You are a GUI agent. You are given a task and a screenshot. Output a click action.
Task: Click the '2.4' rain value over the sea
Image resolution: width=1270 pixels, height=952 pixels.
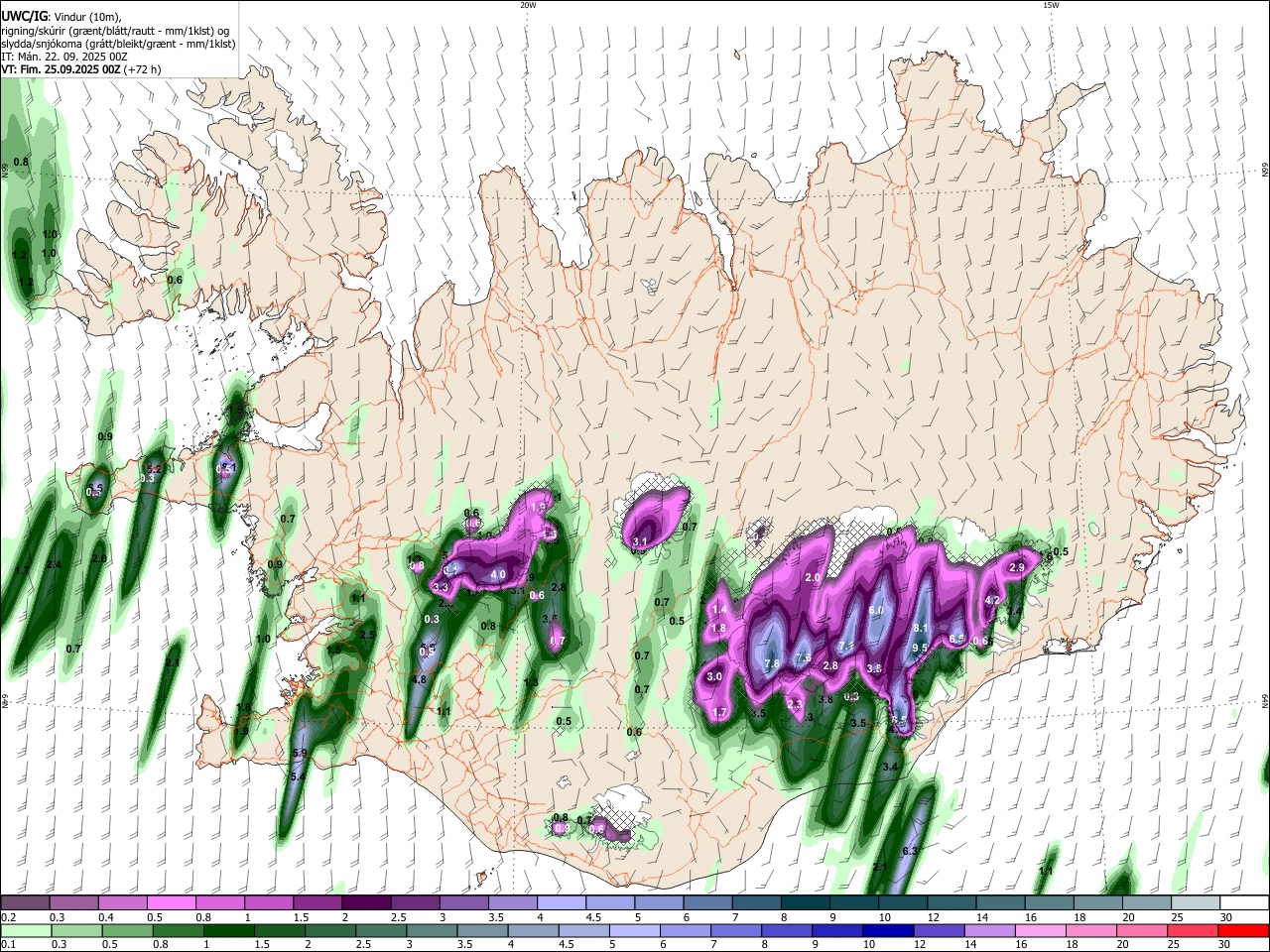tap(54, 565)
